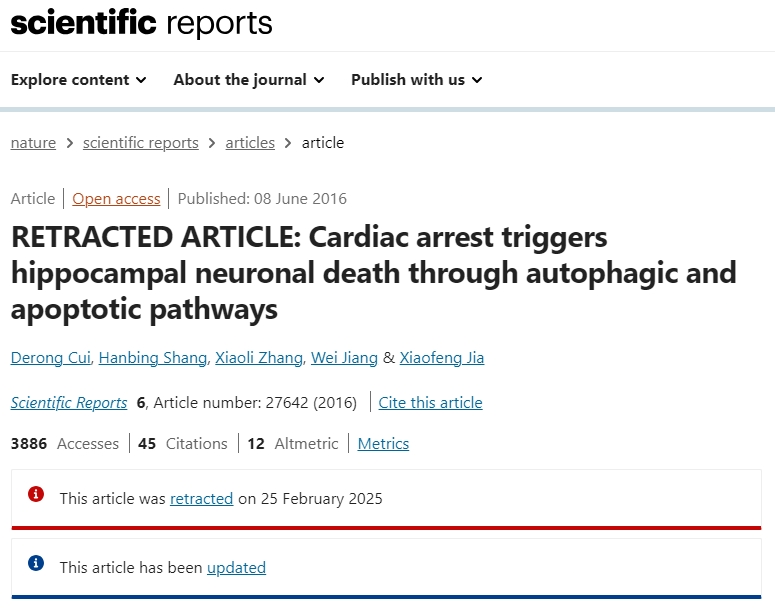This screenshot has height=611, width=775.
Task: Go to nature breadcrumb link
Action: [33, 143]
